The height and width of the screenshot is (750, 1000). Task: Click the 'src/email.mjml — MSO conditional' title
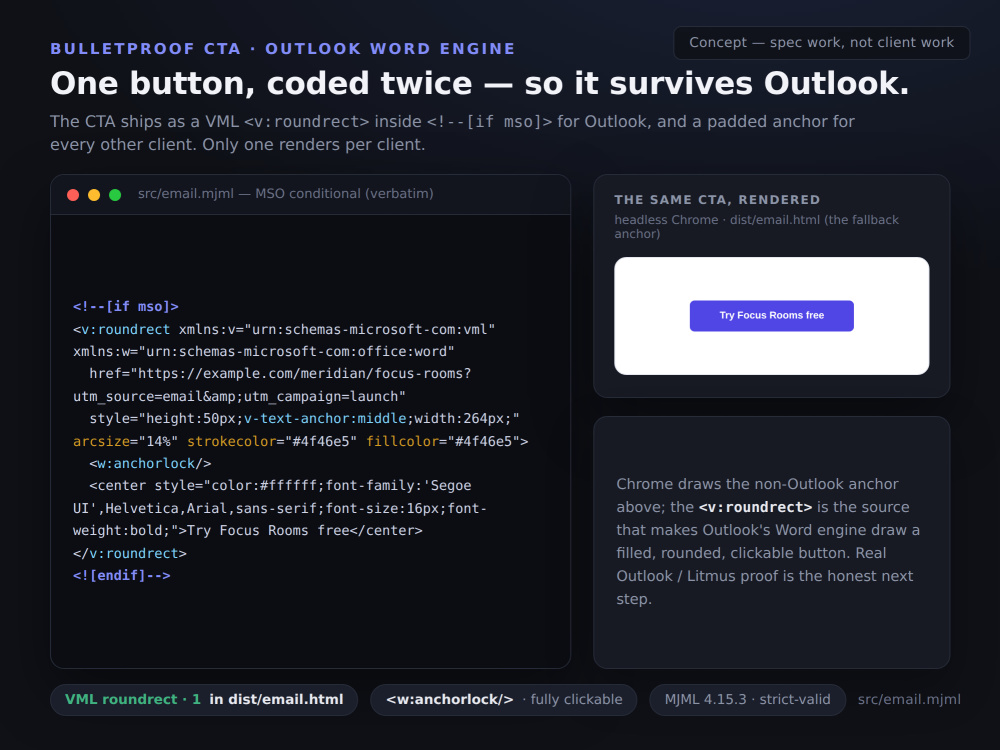tap(286, 193)
